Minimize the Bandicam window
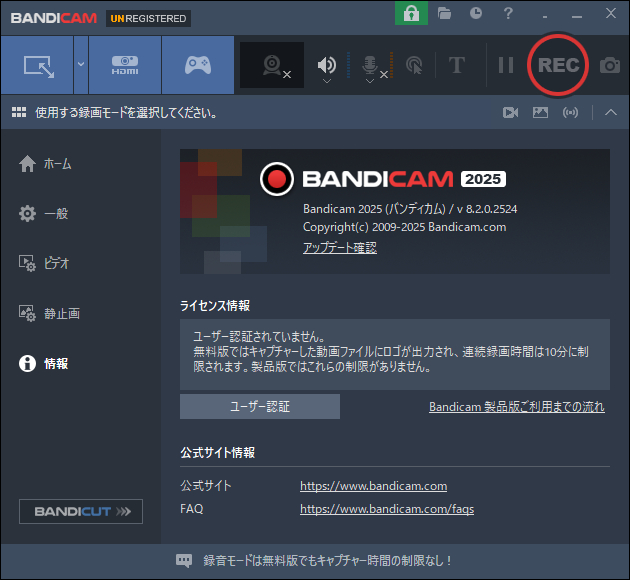 (x=577, y=16)
